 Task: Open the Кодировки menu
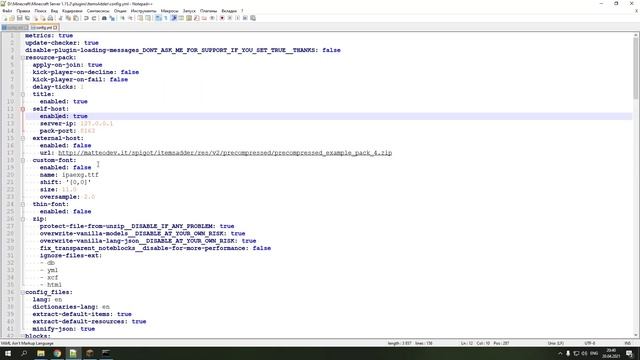[x=72, y=11]
